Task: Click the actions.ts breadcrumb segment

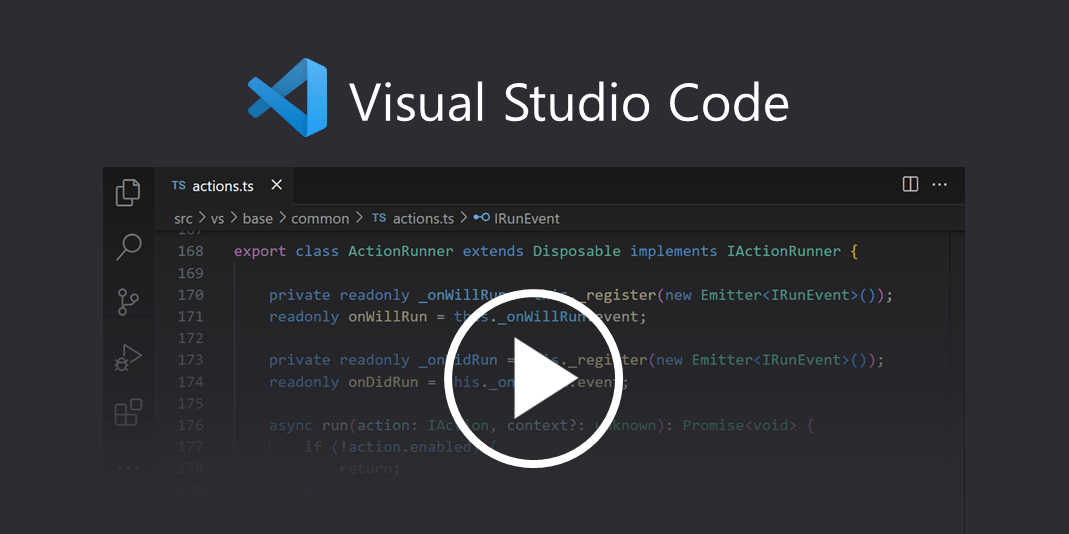Action: [x=413, y=219]
